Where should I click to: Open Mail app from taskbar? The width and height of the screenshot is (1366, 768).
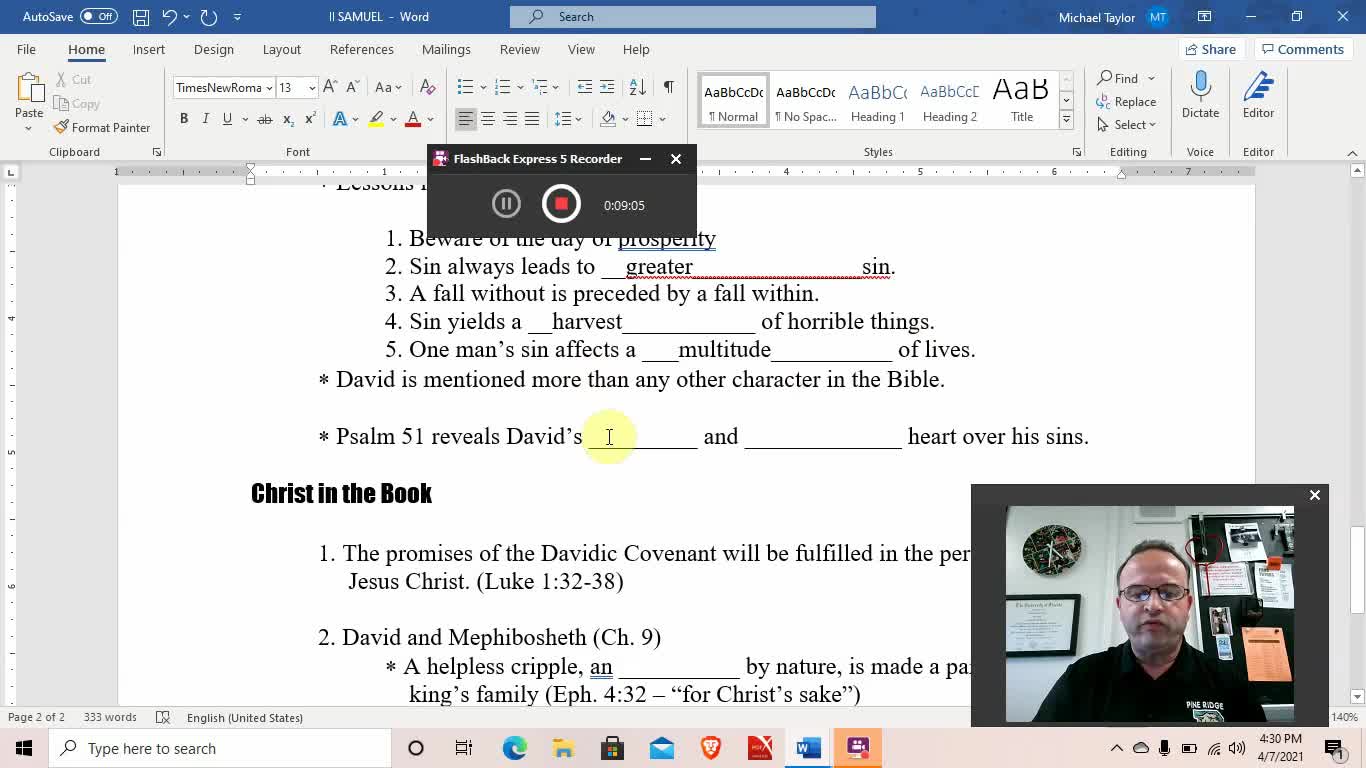click(x=662, y=748)
